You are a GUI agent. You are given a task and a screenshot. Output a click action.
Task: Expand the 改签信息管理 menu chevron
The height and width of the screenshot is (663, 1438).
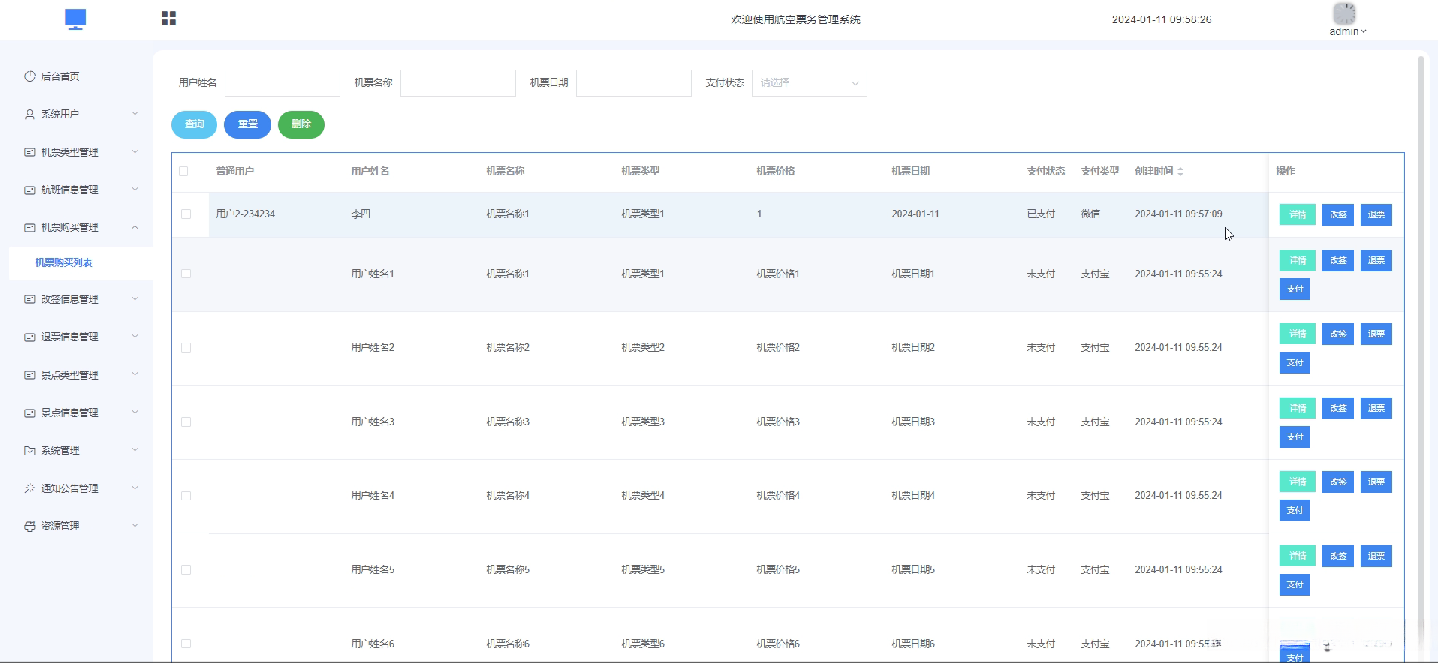point(135,299)
